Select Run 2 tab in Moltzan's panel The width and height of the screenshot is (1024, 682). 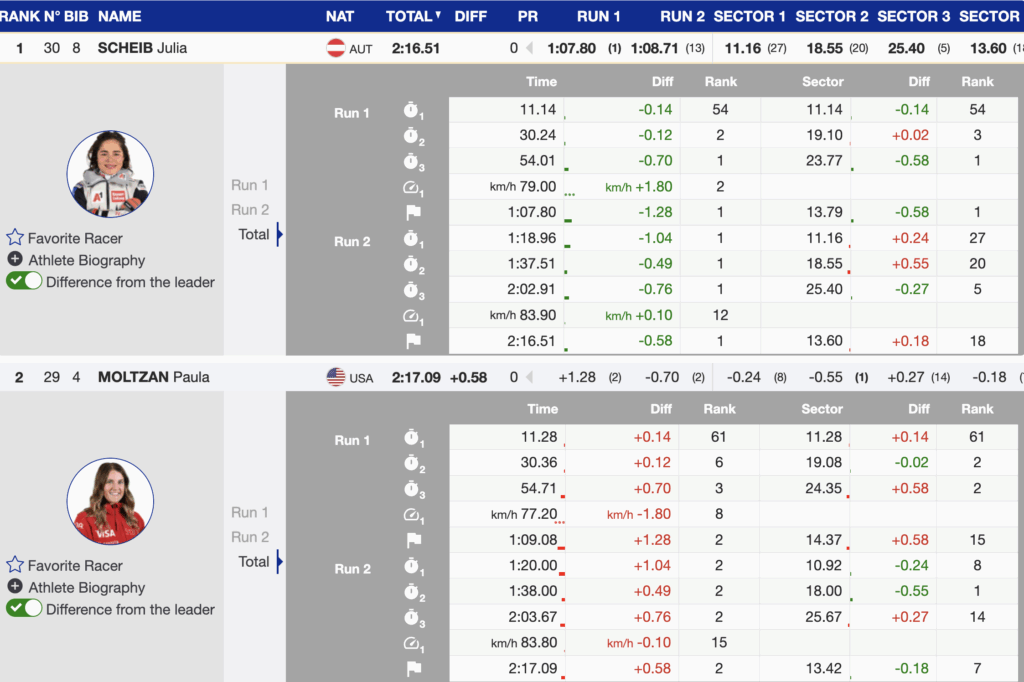point(250,537)
